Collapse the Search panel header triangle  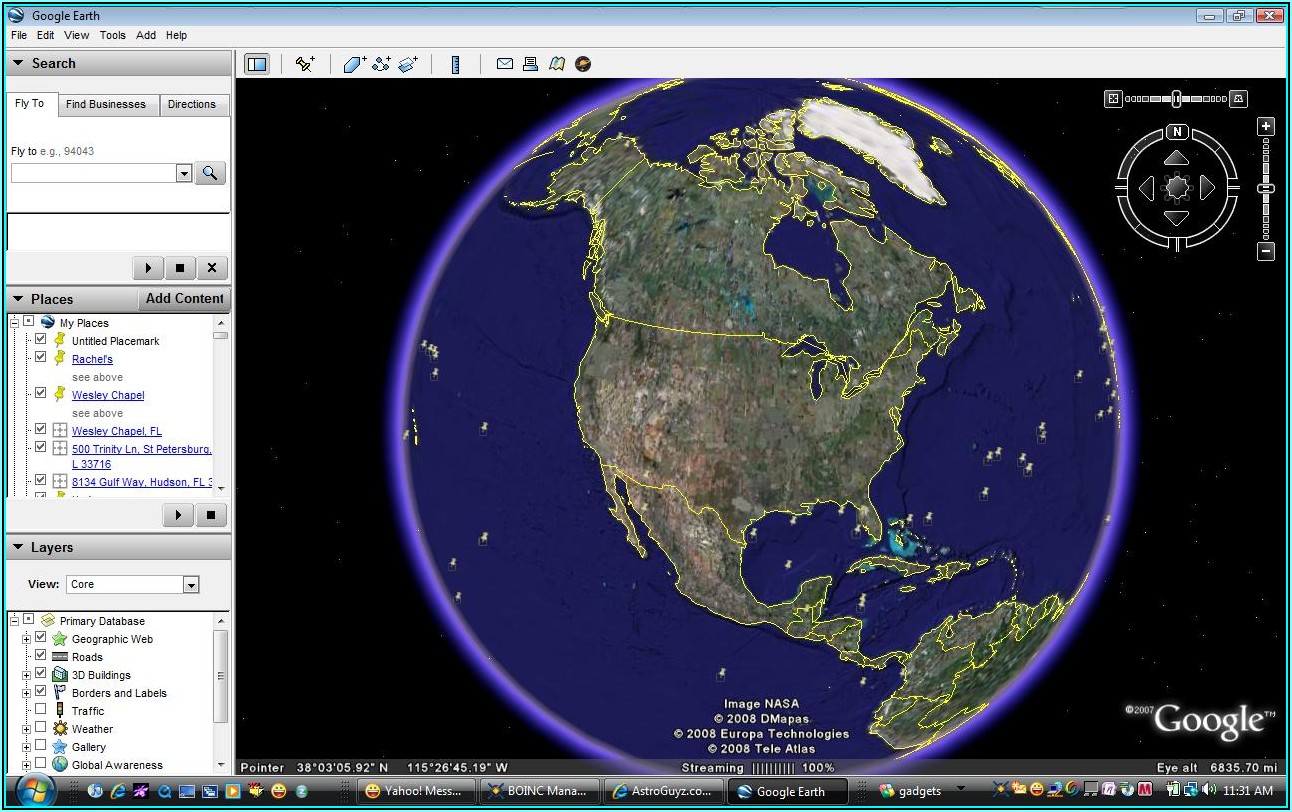point(18,63)
